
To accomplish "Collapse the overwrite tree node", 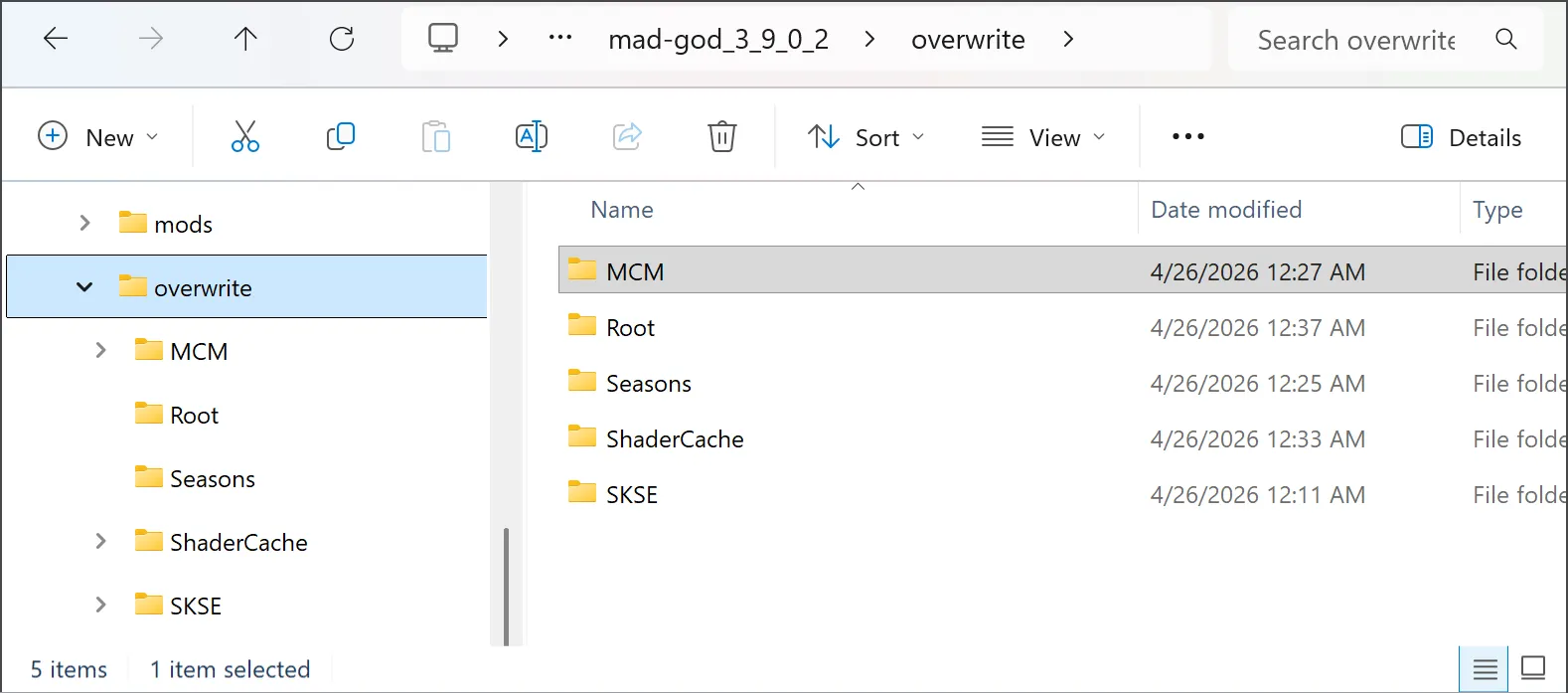I will pyautogui.click(x=84, y=287).
